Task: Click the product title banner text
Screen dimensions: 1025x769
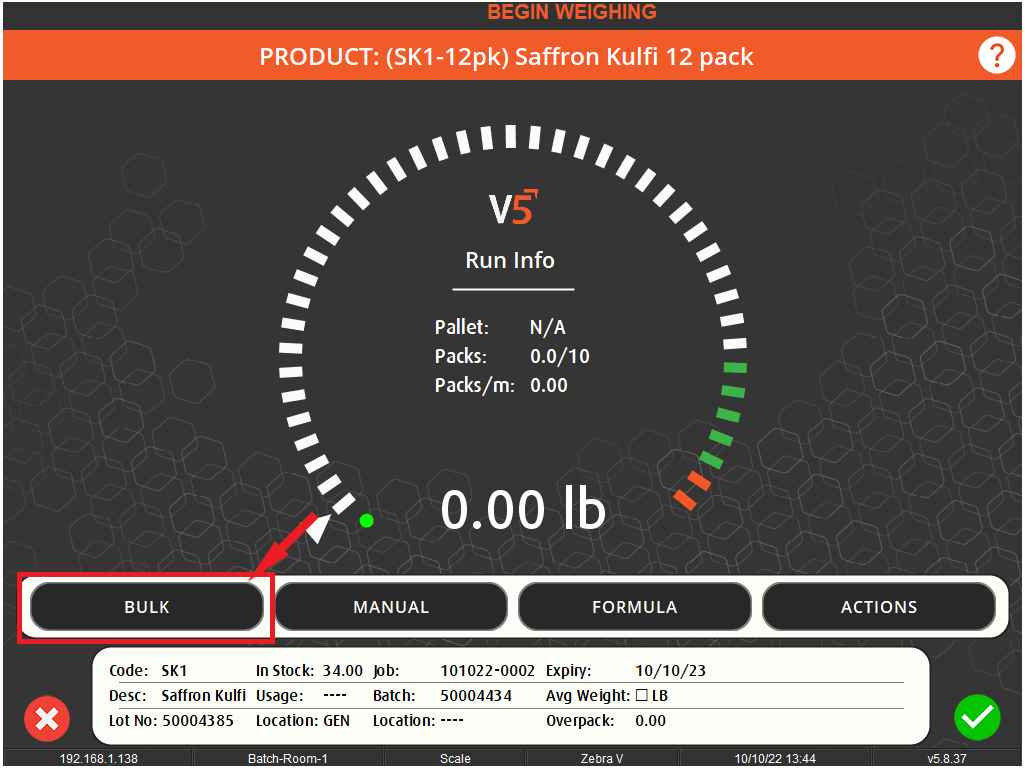Action: [x=507, y=57]
